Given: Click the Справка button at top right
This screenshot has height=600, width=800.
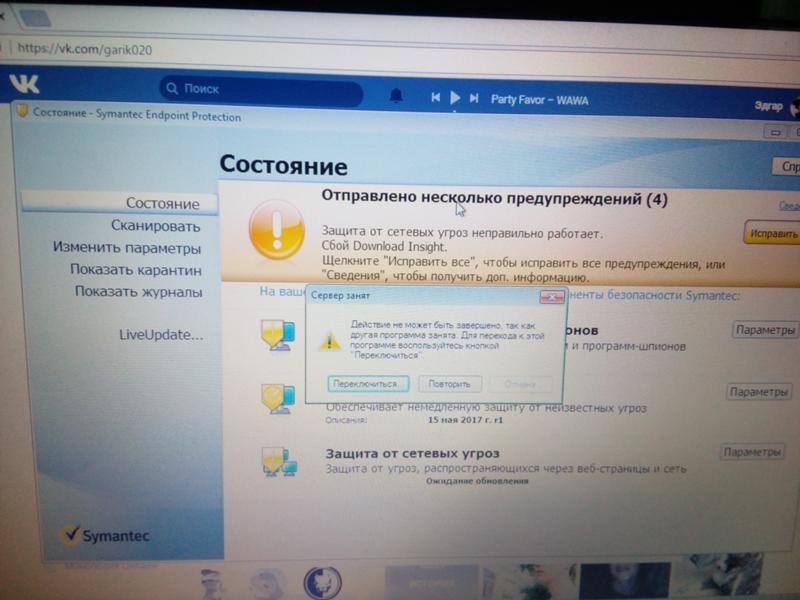Looking at the screenshot, I should 787,166.
